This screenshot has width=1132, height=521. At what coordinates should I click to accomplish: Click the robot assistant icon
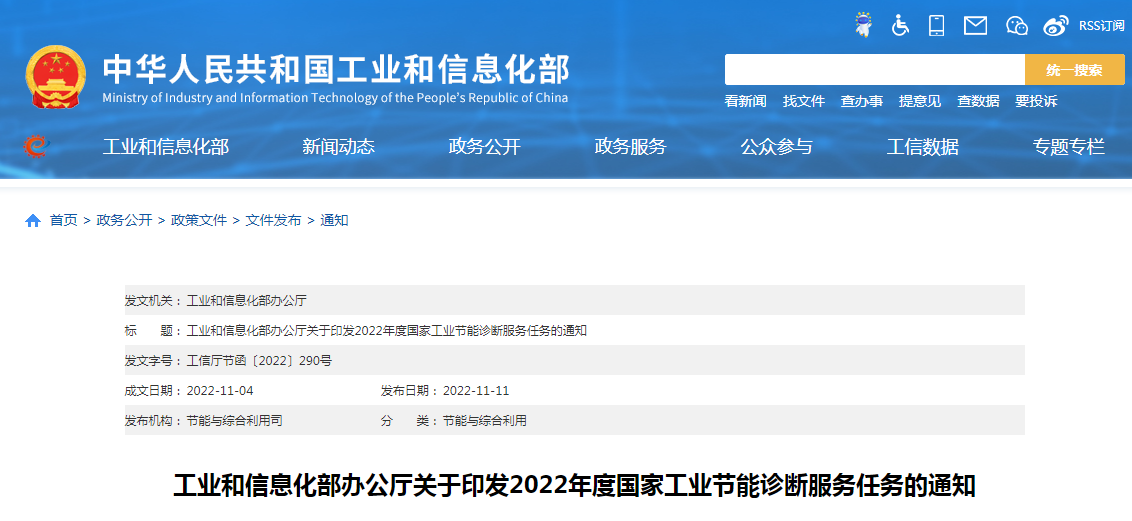[x=863, y=25]
